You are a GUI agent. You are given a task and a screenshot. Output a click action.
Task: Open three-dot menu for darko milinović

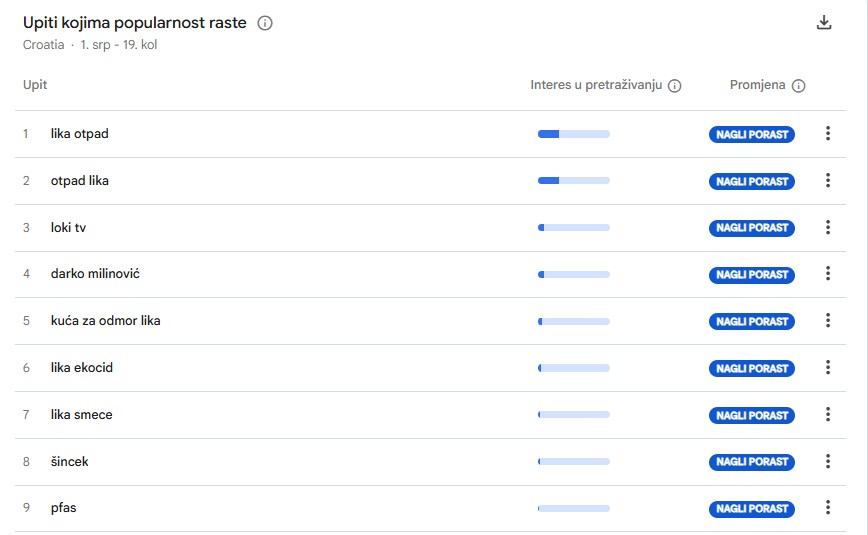[828, 274]
